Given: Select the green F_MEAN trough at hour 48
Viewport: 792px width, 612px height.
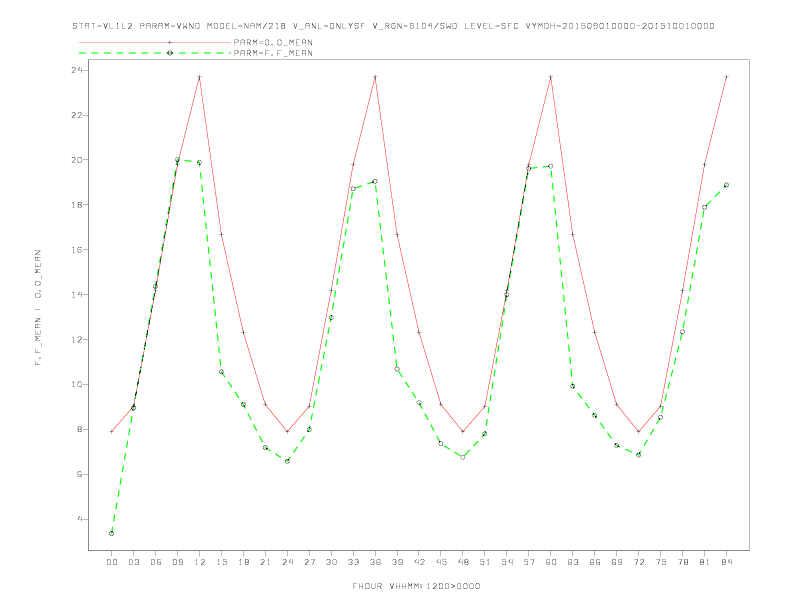Looking at the screenshot, I should coord(463,457).
